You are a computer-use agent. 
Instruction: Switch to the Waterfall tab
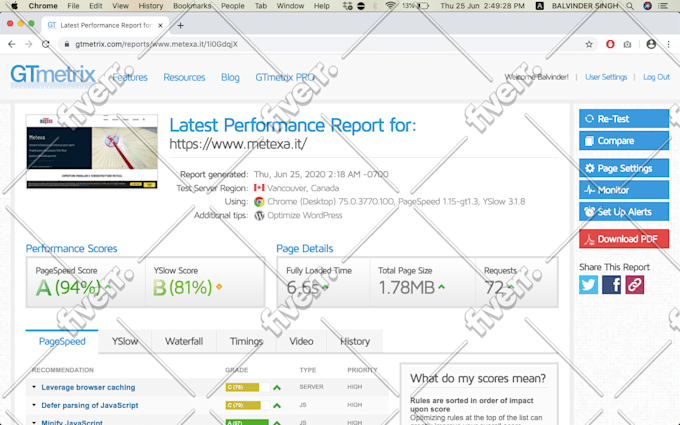click(184, 342)
